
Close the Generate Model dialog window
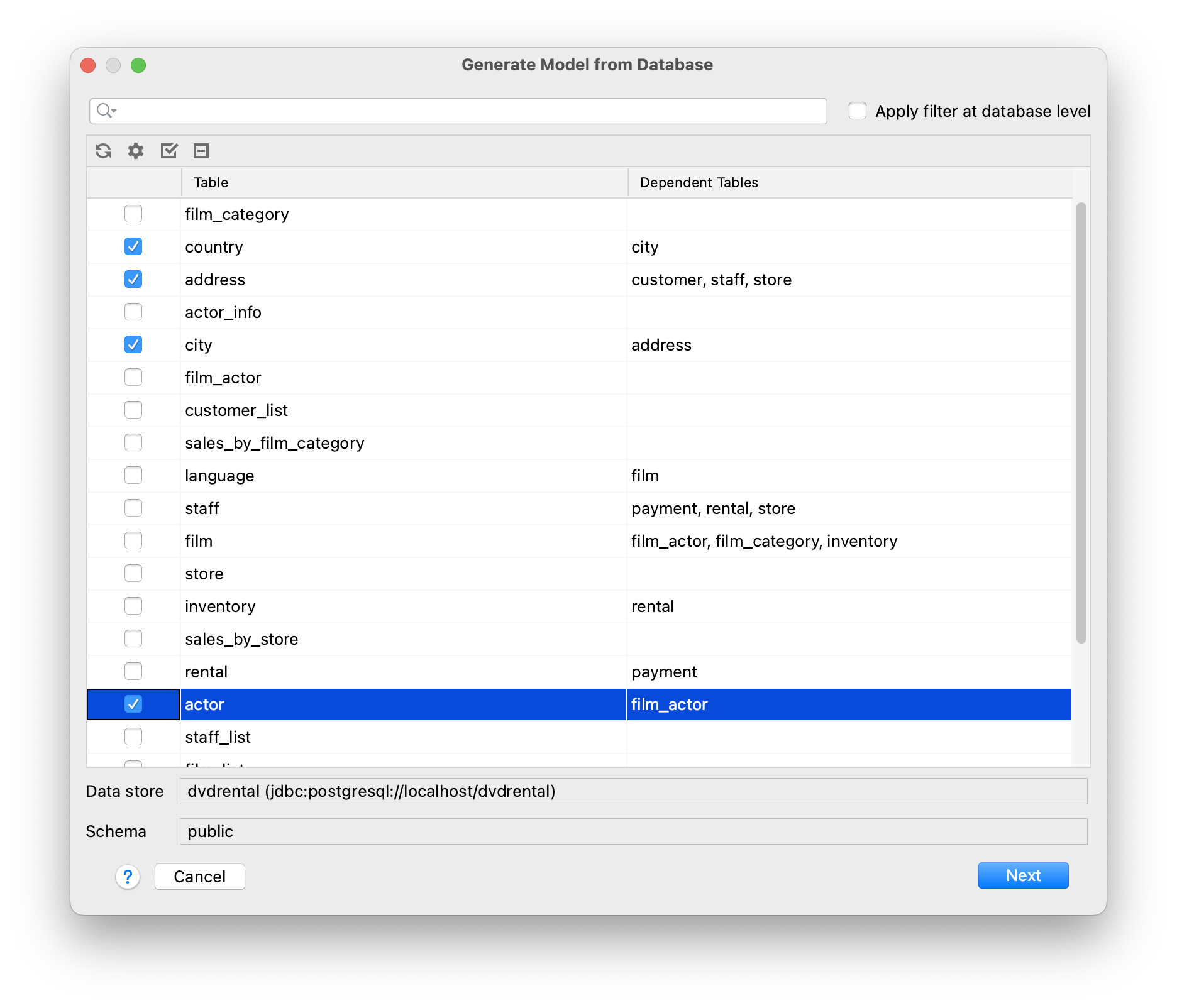[88, 65]
